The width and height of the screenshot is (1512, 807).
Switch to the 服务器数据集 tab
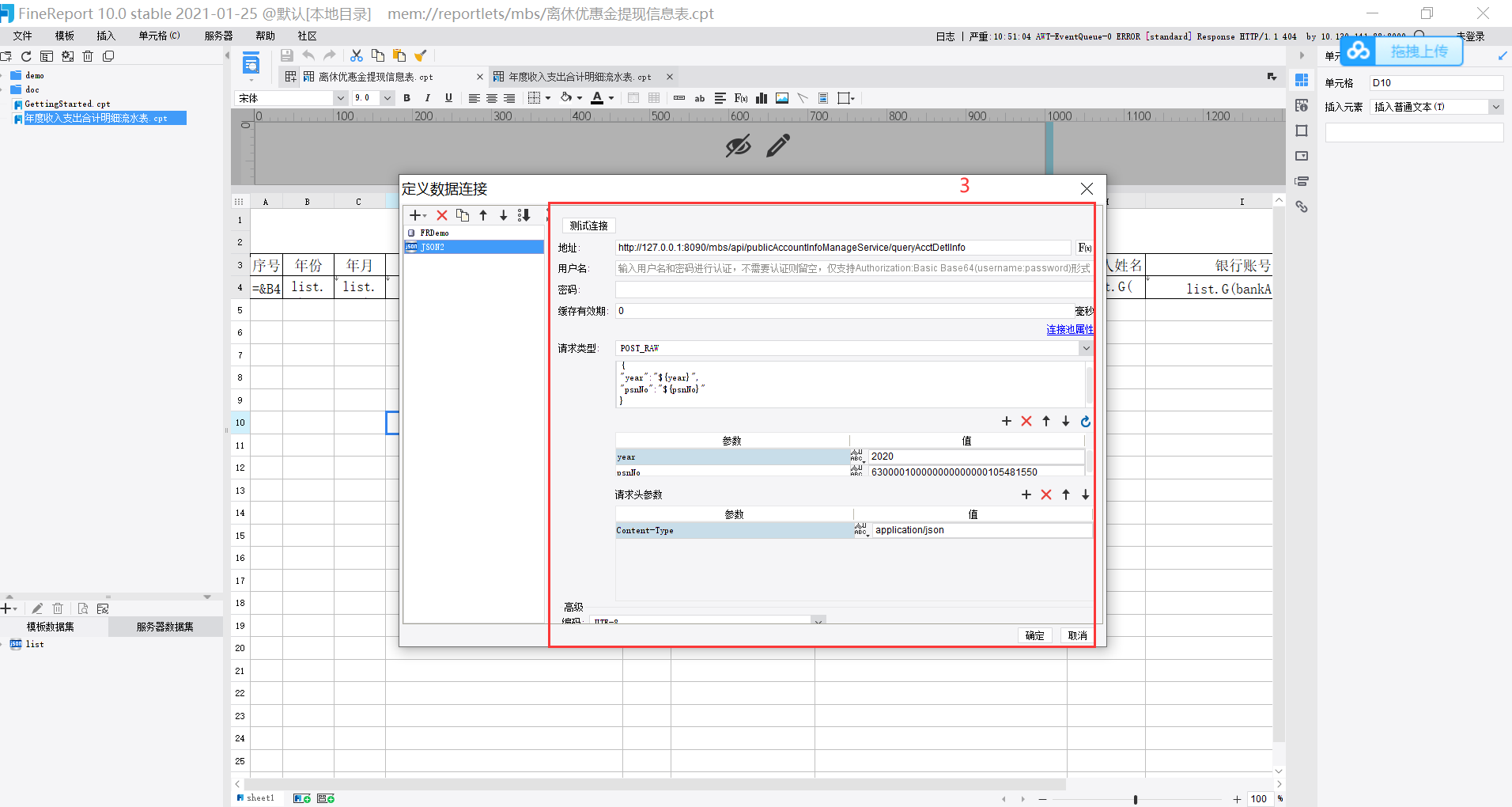(x=164, y=627)
